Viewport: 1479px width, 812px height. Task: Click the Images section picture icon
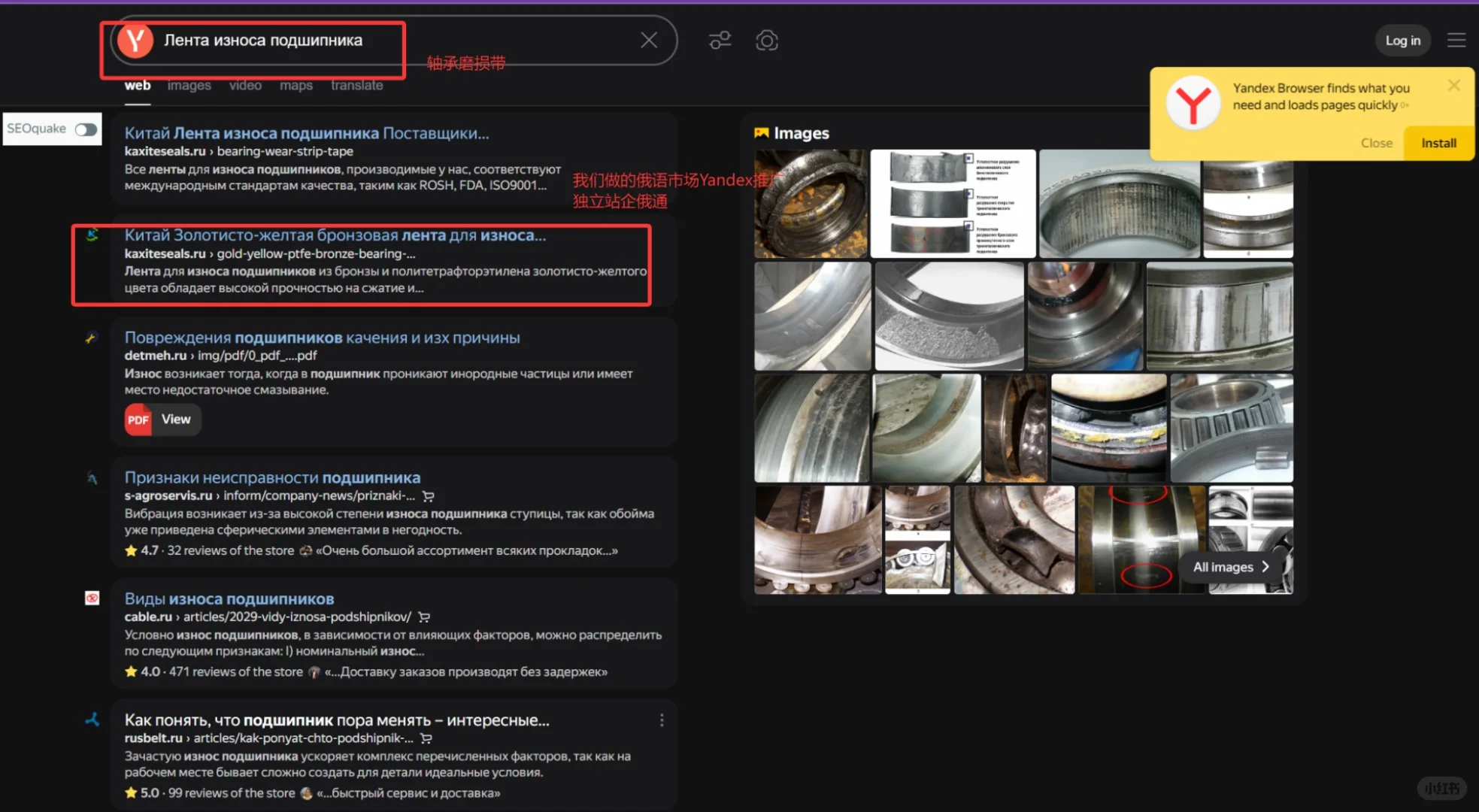tap(762, 133)
